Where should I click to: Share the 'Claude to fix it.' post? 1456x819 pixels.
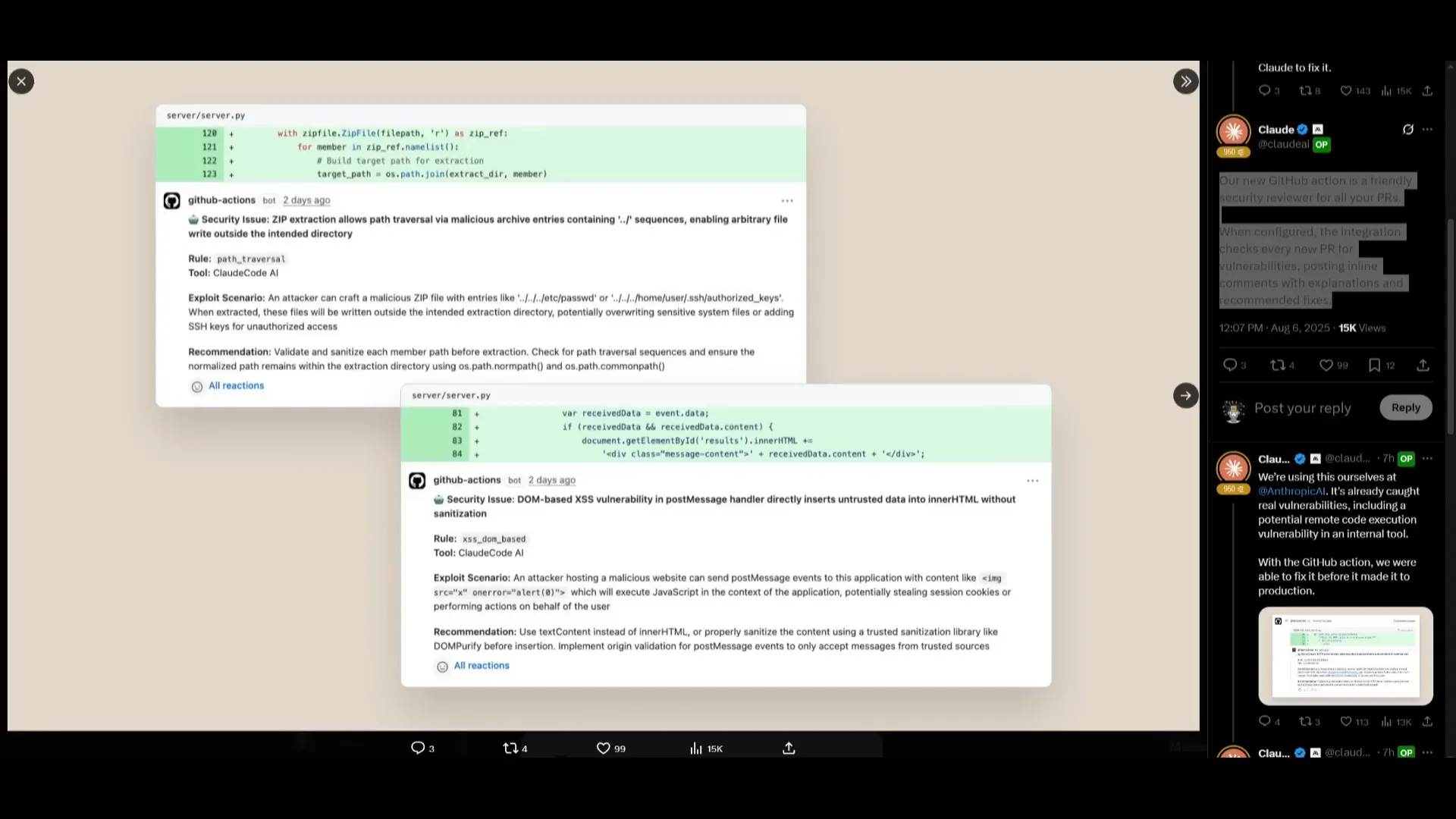pyautogui.click(x=1427, y=90)
